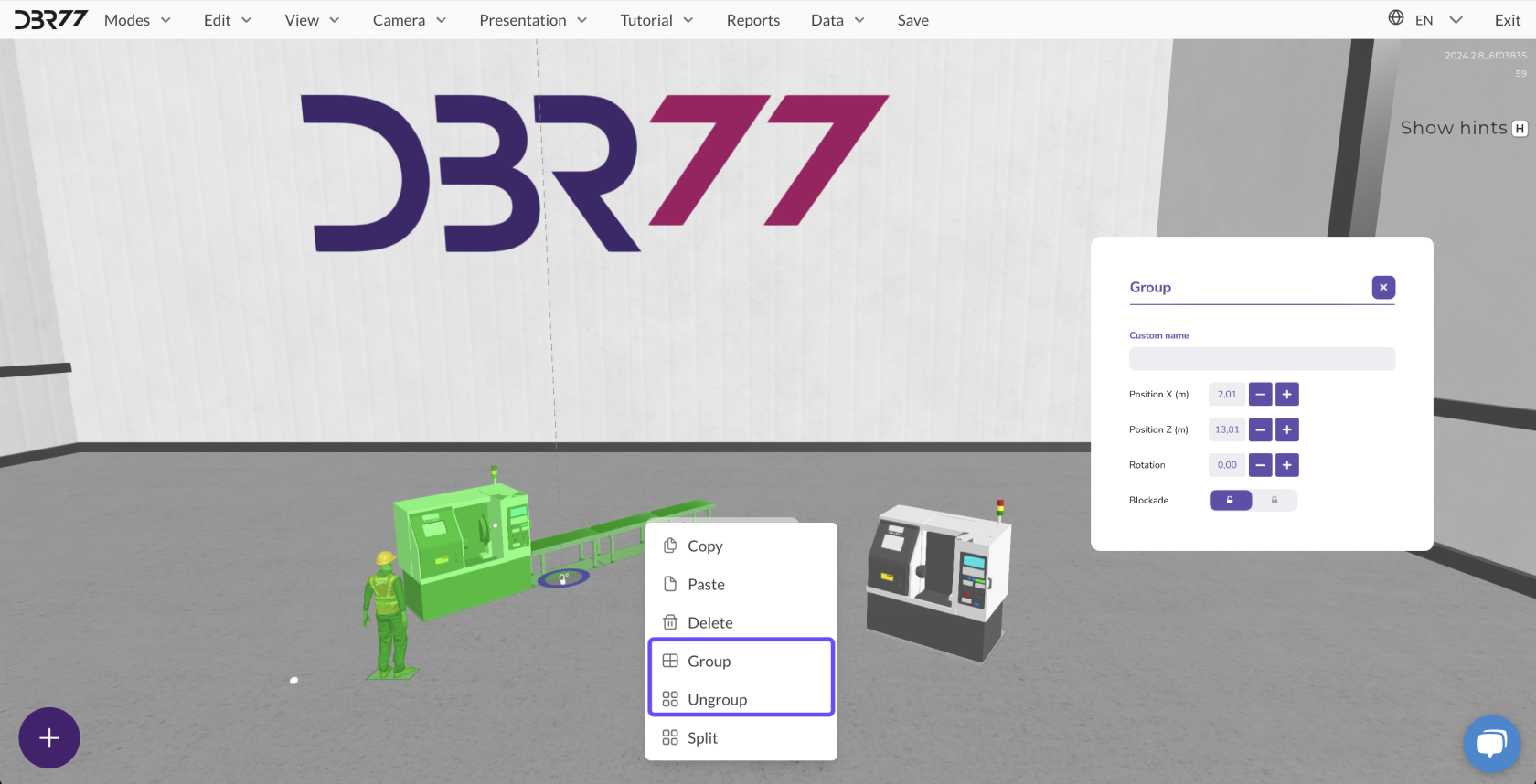
Task: Click the Copy icon in context menu
Action: (x=670, y=546)
